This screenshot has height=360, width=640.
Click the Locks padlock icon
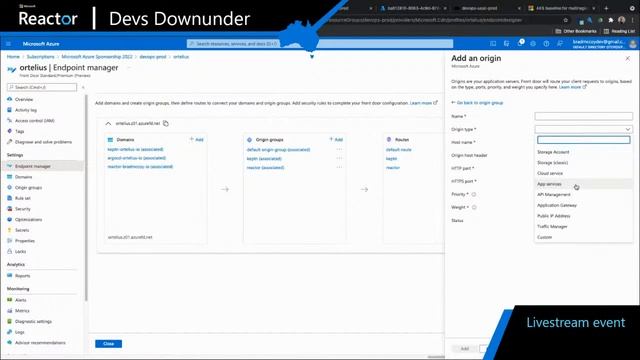tap(9, 251)
